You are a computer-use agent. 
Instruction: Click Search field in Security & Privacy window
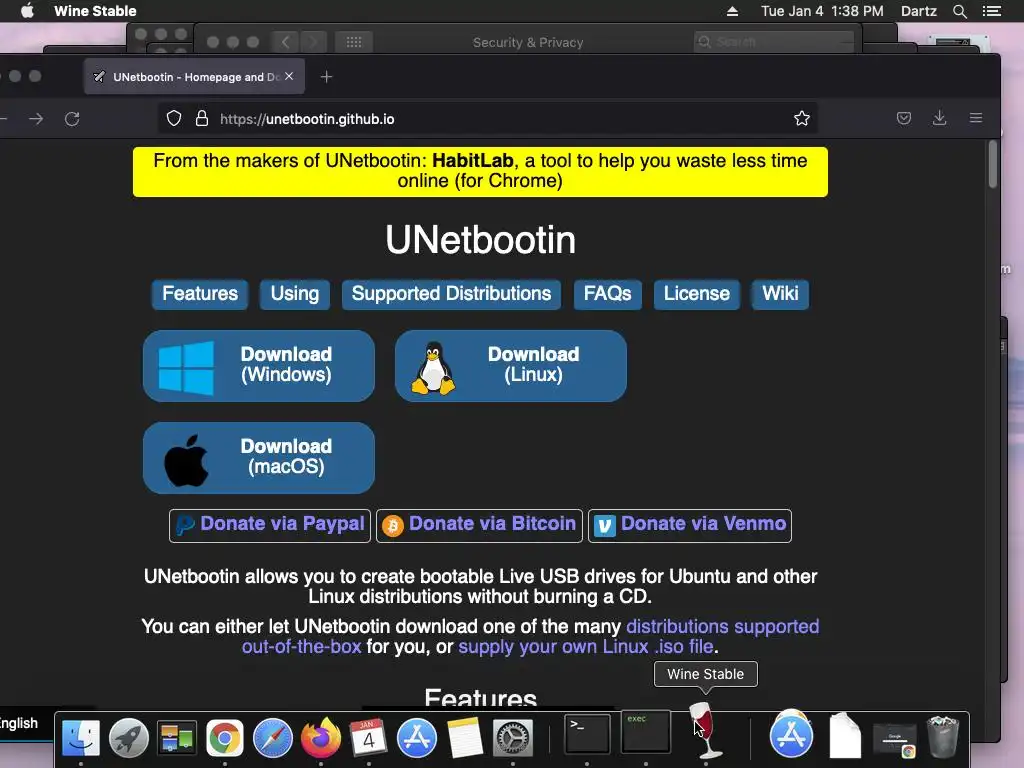(x=774, y=42)
